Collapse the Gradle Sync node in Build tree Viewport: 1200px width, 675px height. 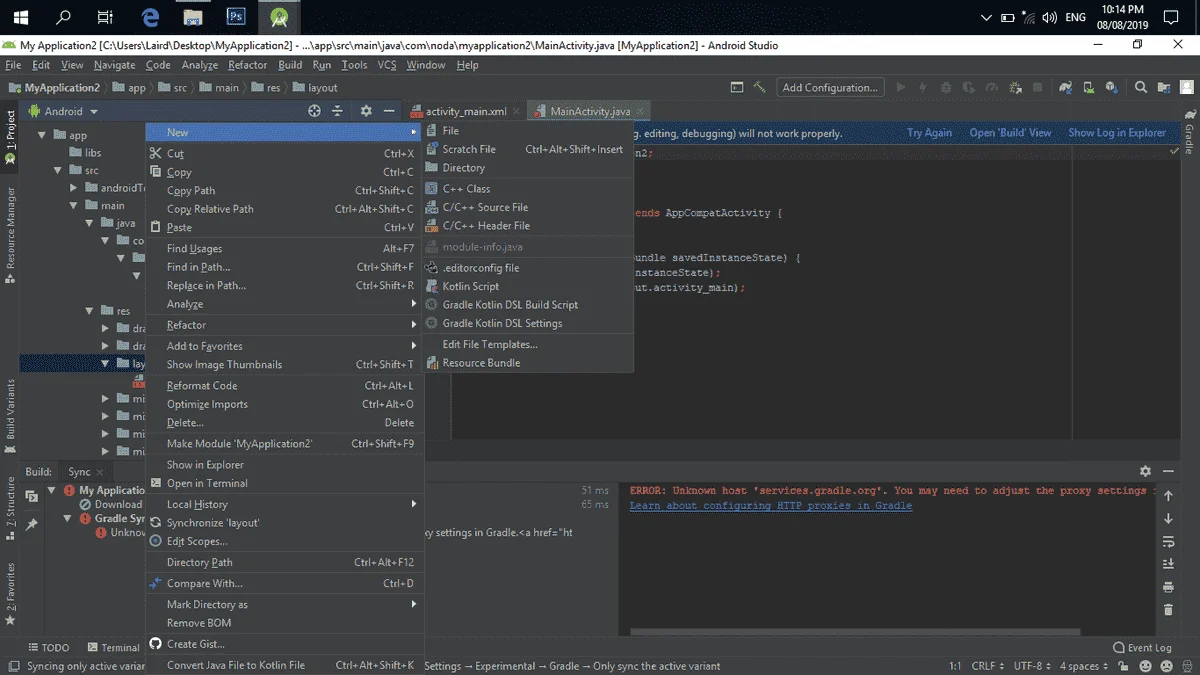[x=68, y=519]
